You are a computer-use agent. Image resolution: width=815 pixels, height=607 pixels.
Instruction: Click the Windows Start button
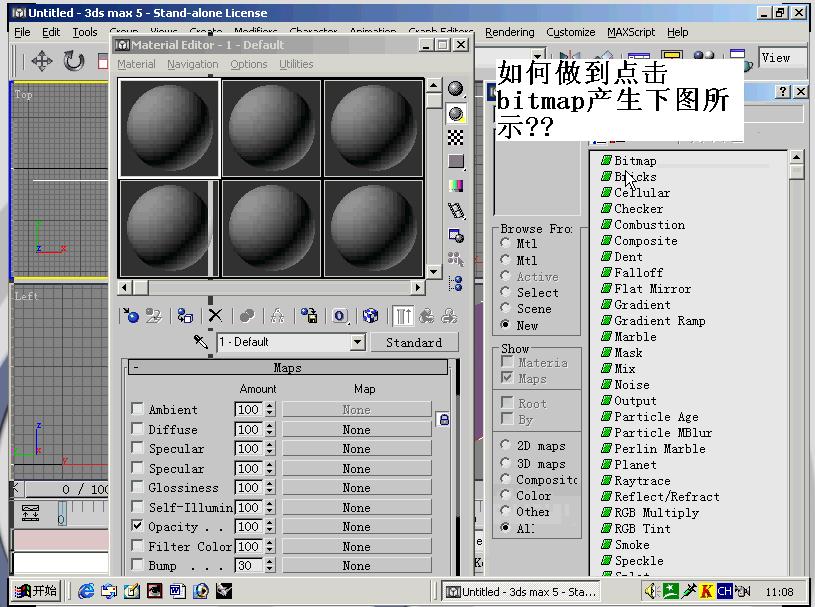pyautogui.click(x=35, y=591)
